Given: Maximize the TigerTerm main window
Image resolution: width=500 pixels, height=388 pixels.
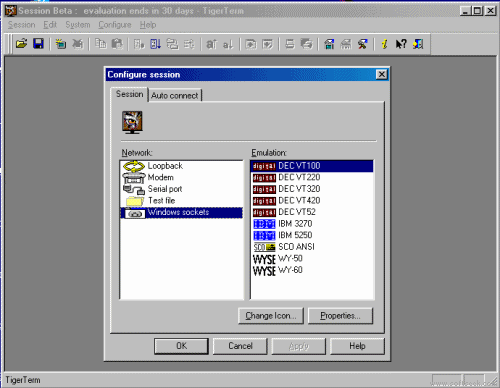Looking at the screenshot, I should point(478,11).
